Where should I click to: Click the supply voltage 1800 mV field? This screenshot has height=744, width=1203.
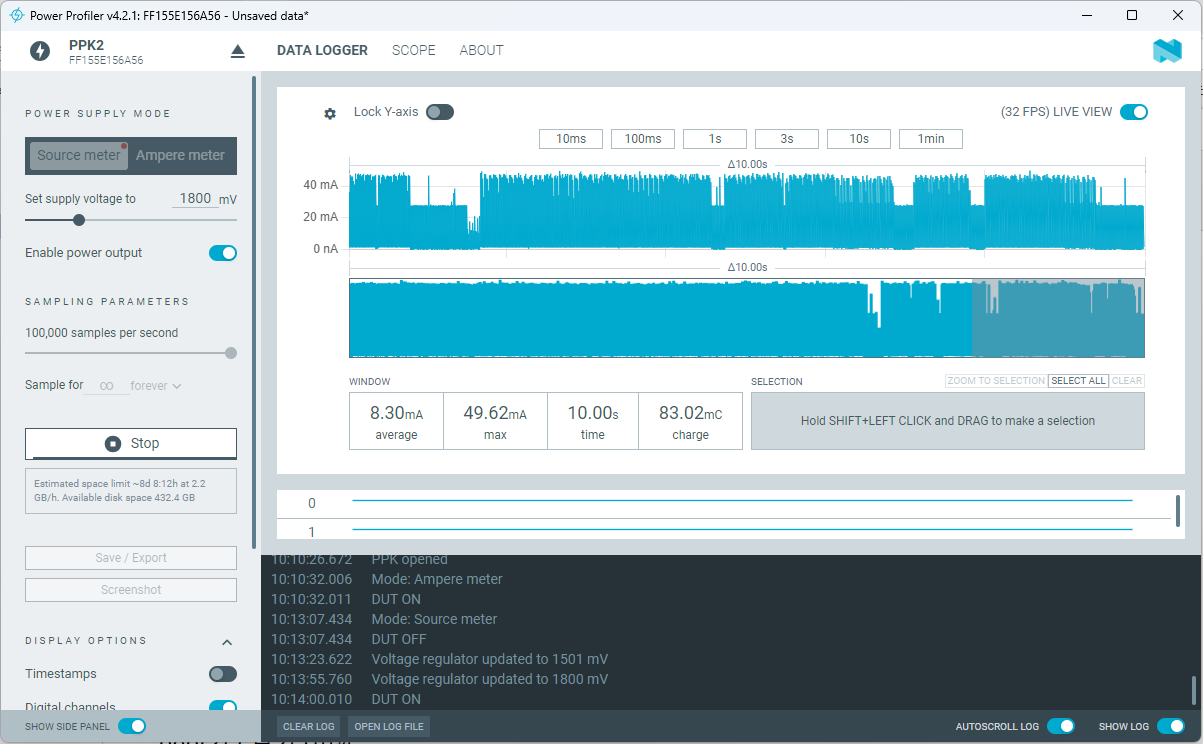[x=196, y=199]
